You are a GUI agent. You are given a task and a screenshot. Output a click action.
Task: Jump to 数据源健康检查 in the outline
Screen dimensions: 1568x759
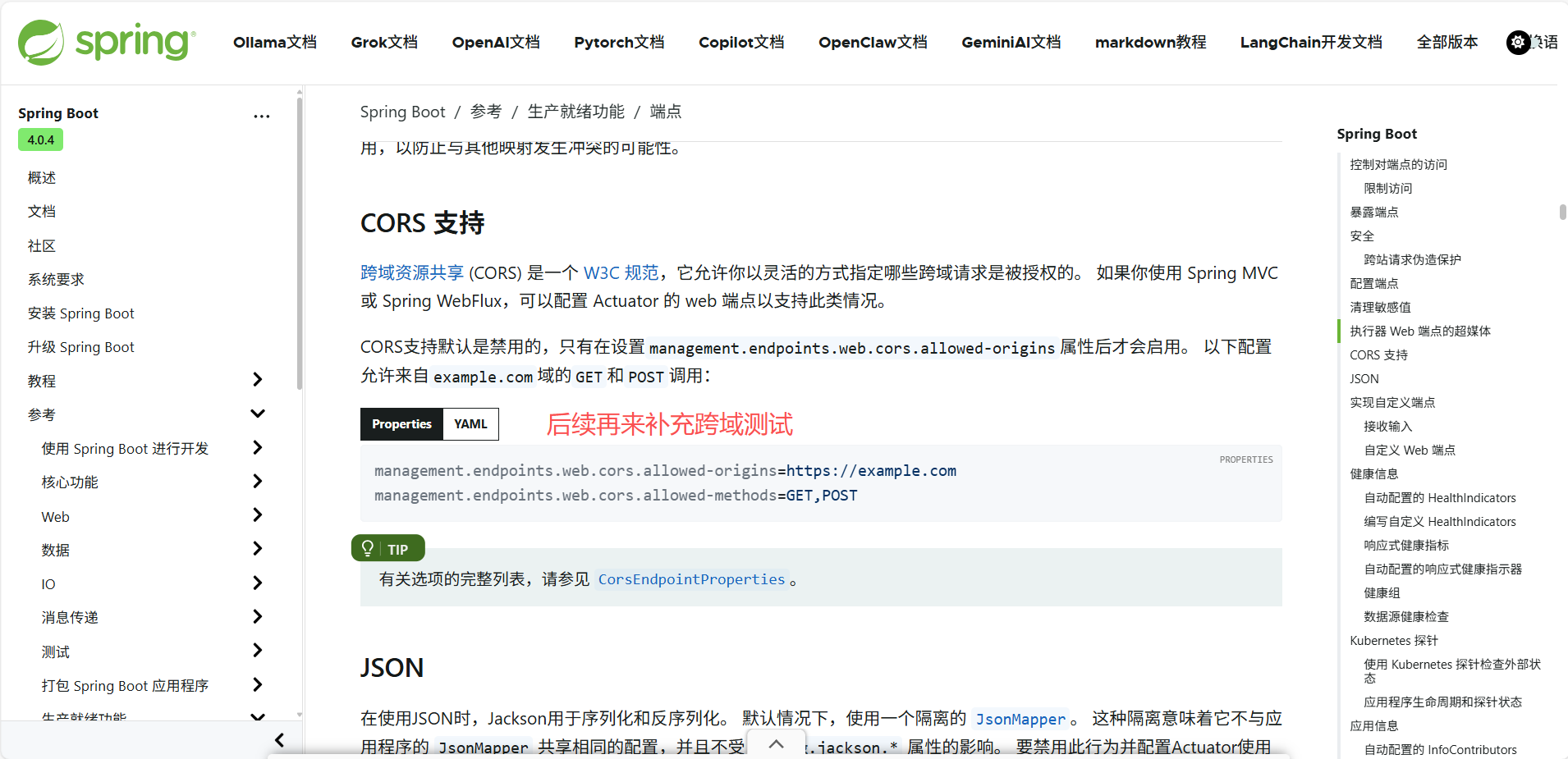coord(1406,617)
